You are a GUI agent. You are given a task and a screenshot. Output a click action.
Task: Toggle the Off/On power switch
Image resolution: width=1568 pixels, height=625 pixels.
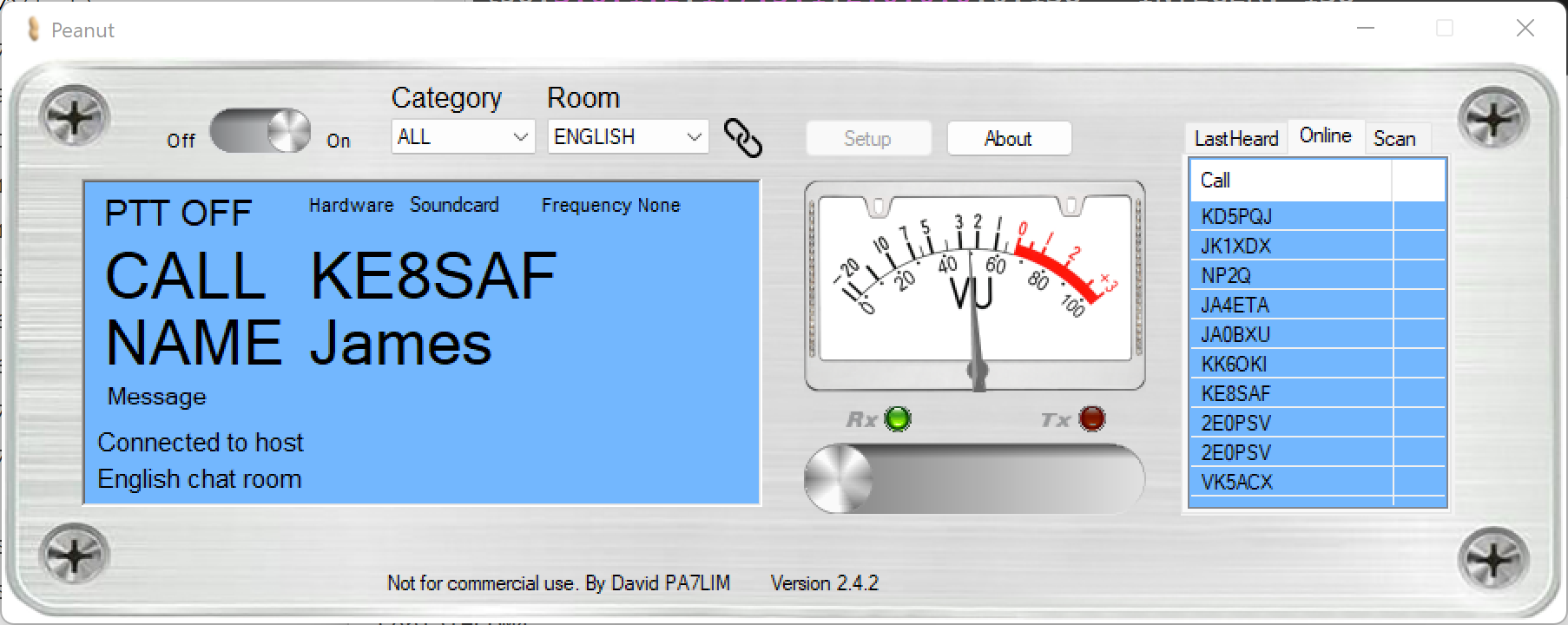tap(260, 132)
